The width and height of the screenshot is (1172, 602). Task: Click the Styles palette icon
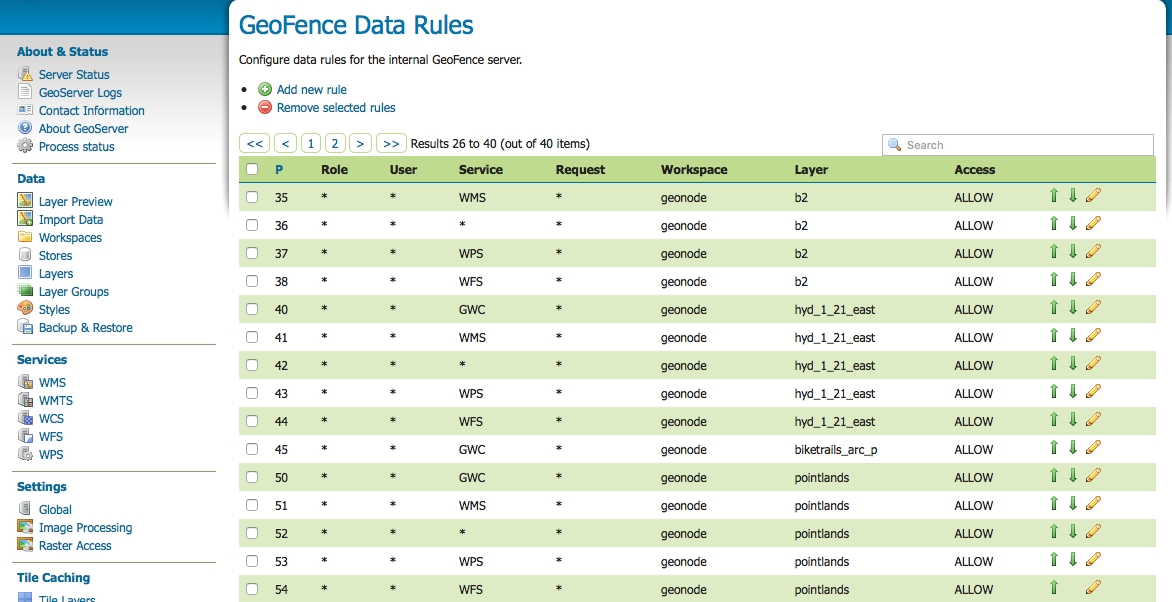click(x=25, y=309)
